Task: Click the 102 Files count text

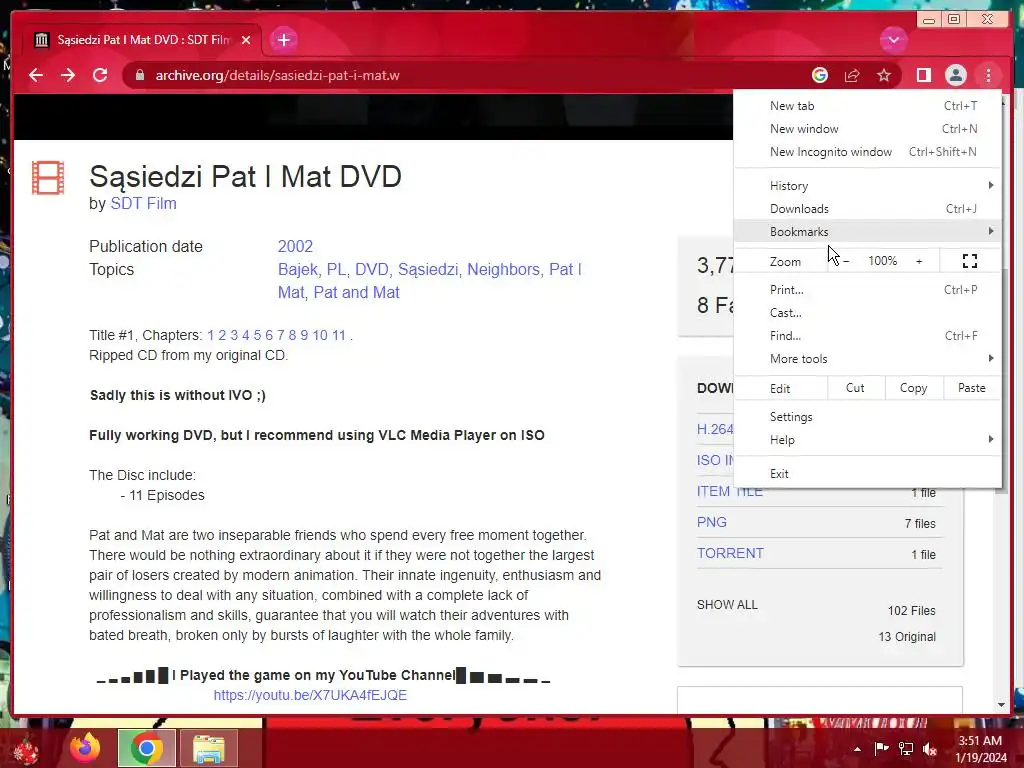Action: click(912, 611)
